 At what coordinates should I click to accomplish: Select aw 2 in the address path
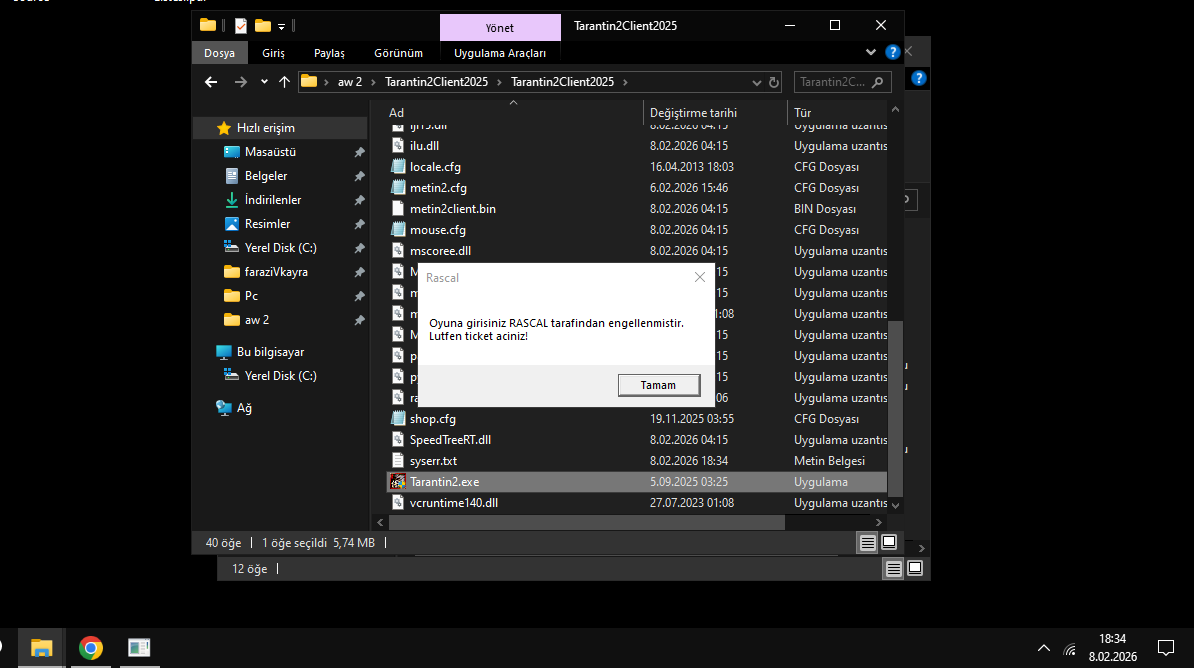[x=350, y=82]
